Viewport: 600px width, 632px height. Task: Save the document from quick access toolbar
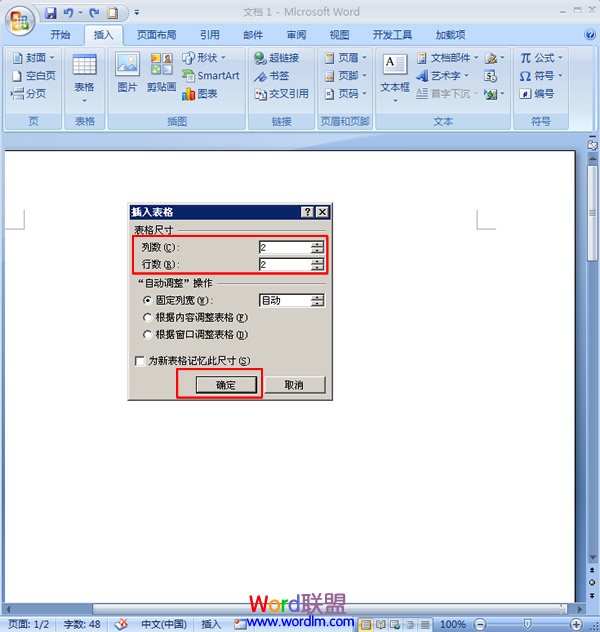51,13
